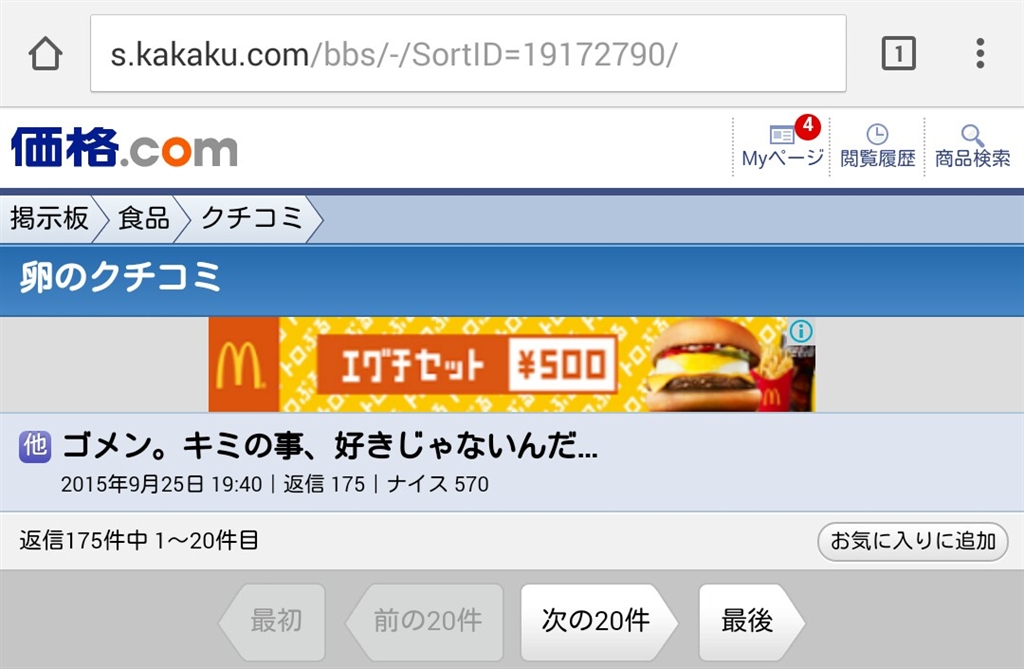The height and width of the screenshot is (669, 1024).
Task: Go to 食品 breadcrumb
Action: point(144,218)
